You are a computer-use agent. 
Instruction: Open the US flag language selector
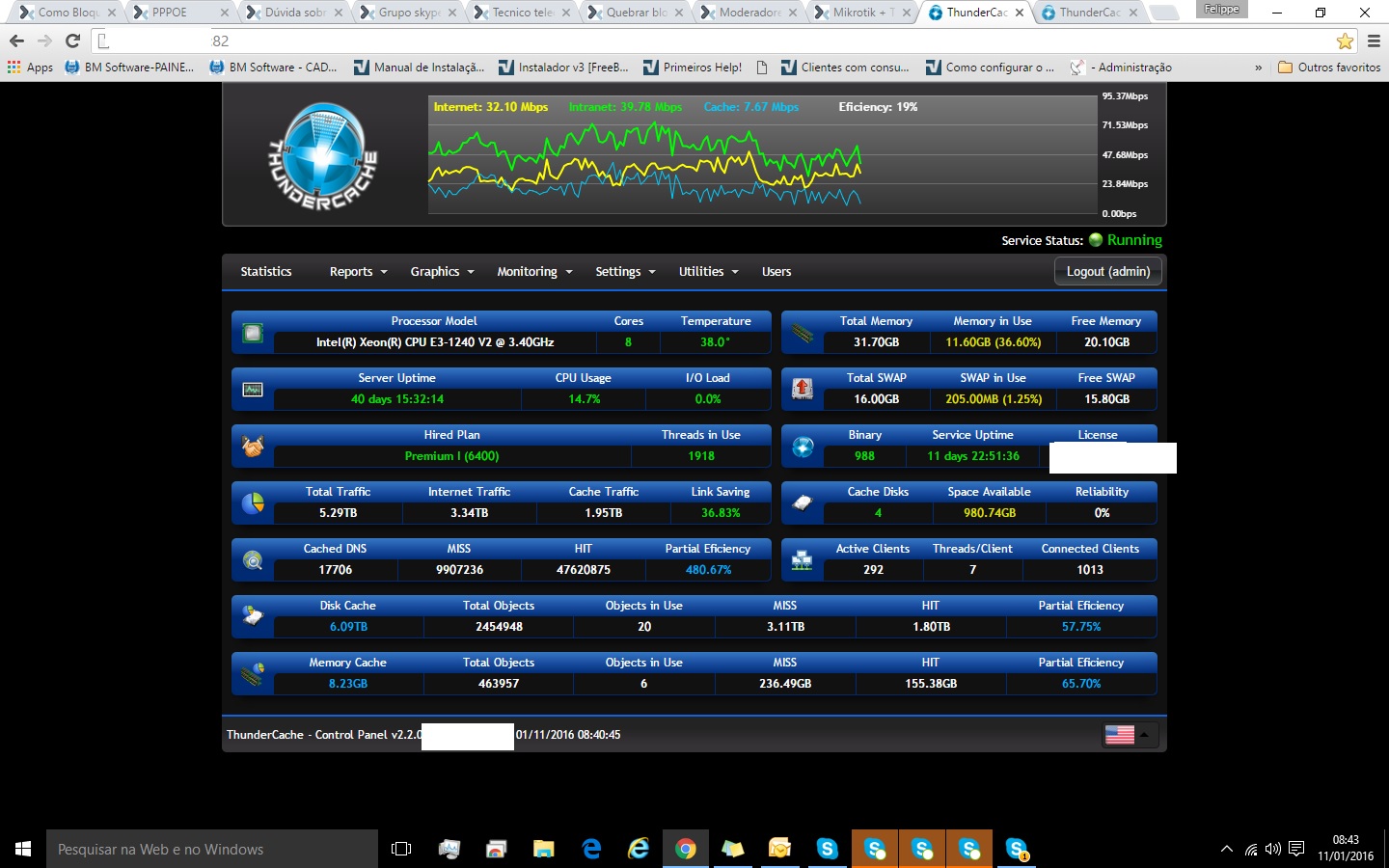1130,735
